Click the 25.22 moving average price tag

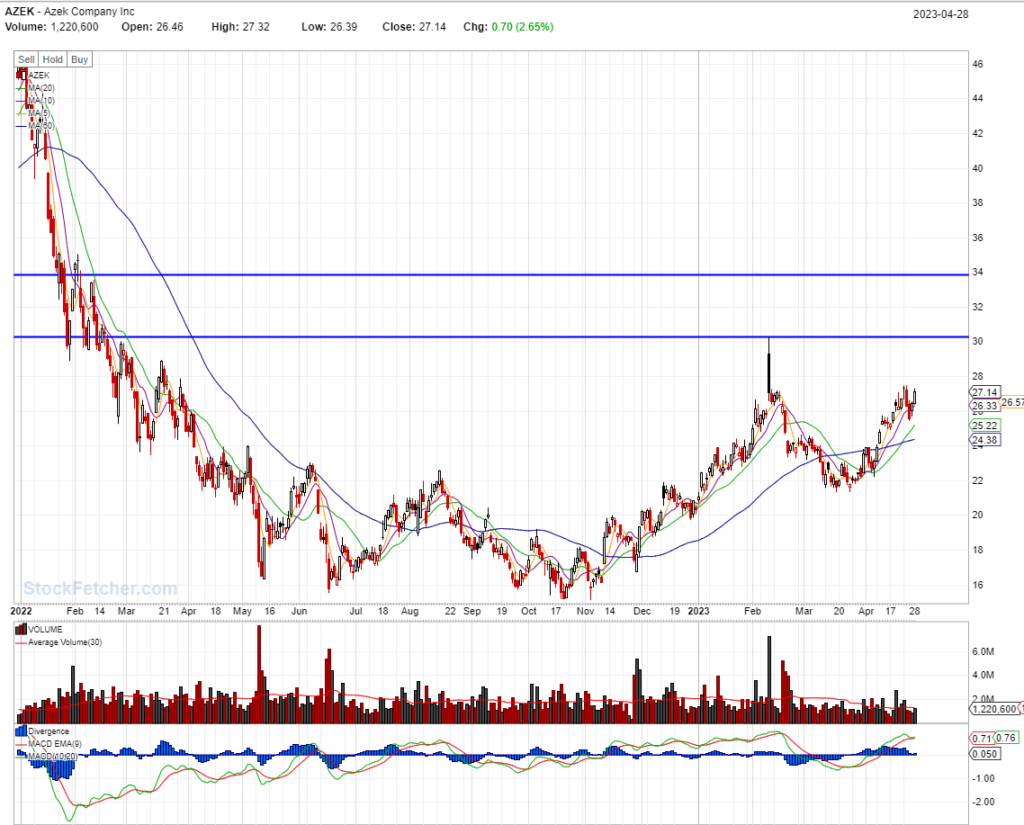984,425
